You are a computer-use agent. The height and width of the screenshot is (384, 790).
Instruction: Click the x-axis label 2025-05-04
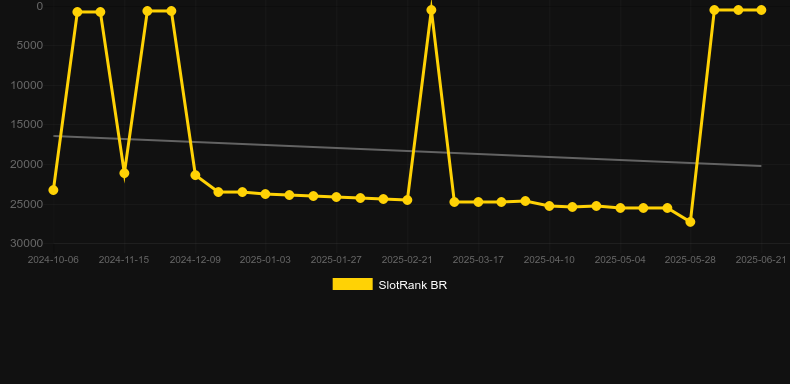[x=620, y=260]
